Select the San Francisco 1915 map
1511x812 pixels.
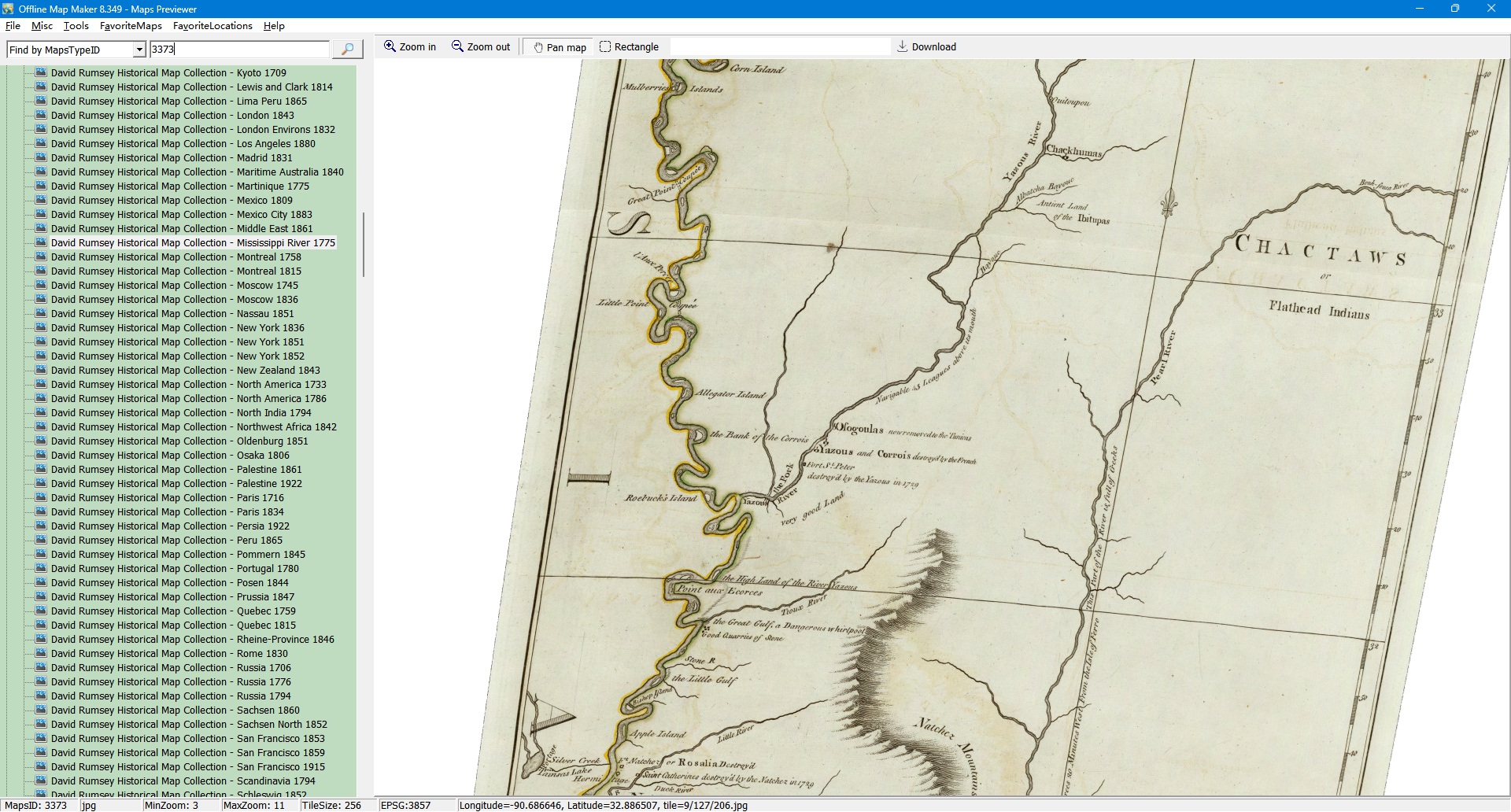[187, 767]
